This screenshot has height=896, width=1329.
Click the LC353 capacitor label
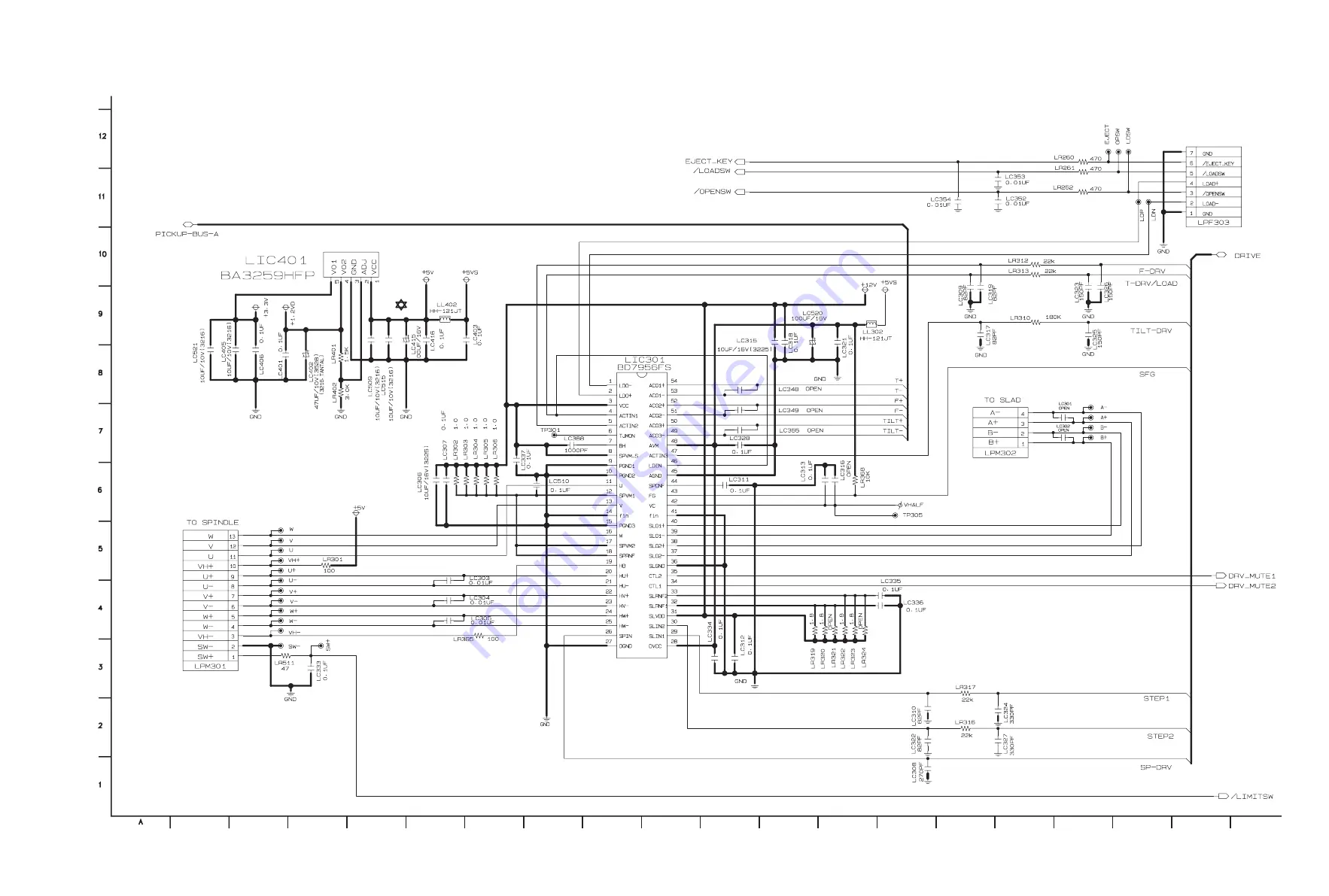coord(1015,177)
